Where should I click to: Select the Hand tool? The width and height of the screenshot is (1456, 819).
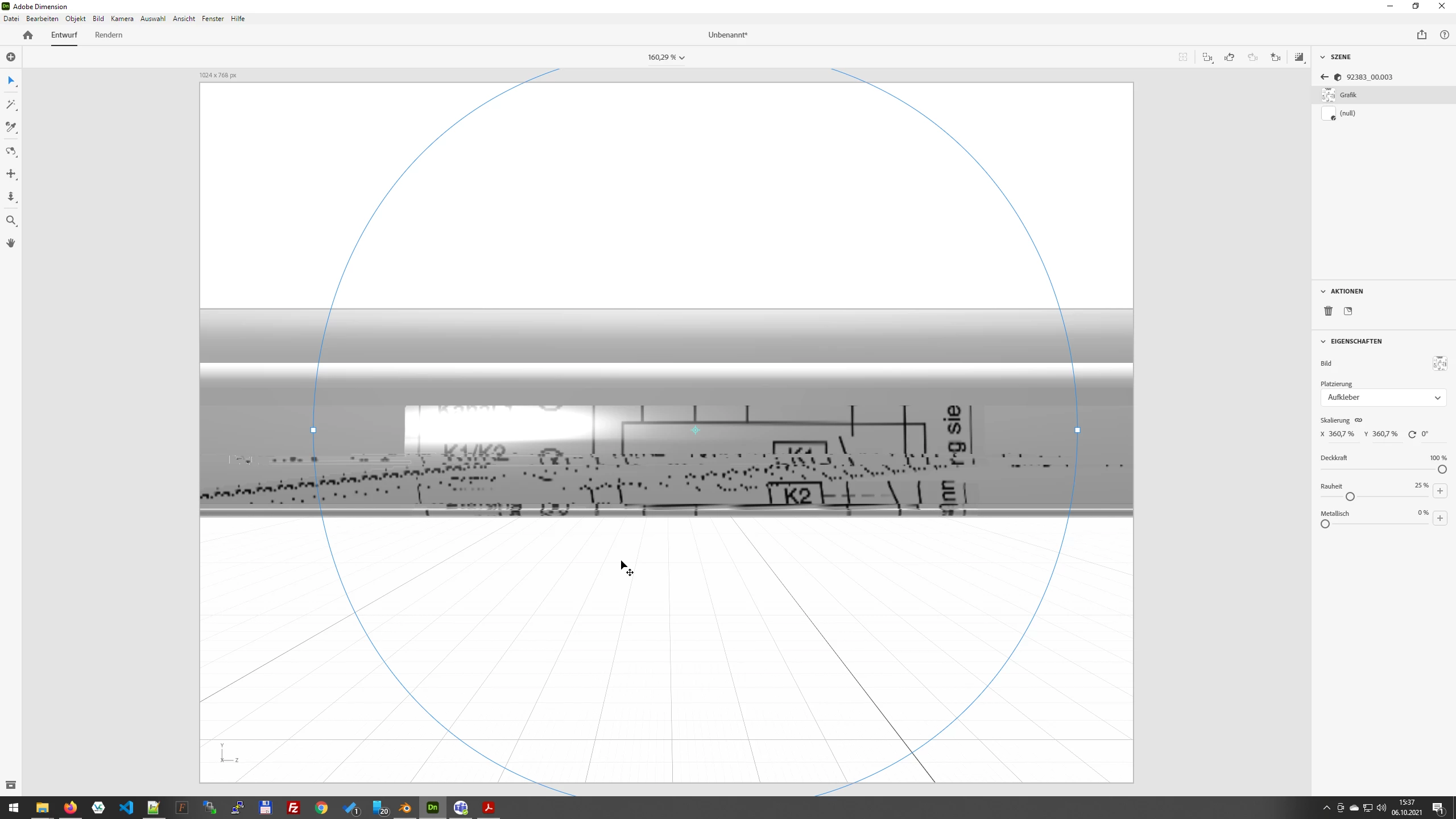11,243
